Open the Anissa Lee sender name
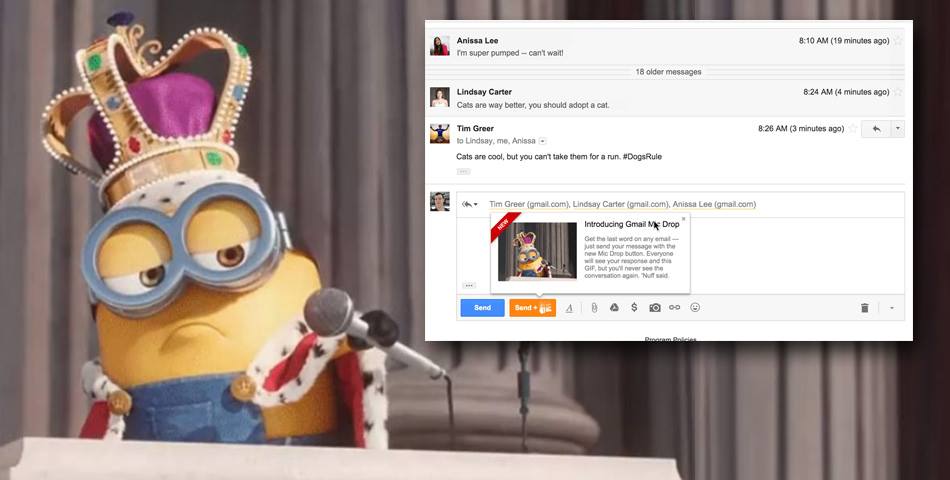The width and height of the screenshot is (950, 480). click(x=477, y=41)
